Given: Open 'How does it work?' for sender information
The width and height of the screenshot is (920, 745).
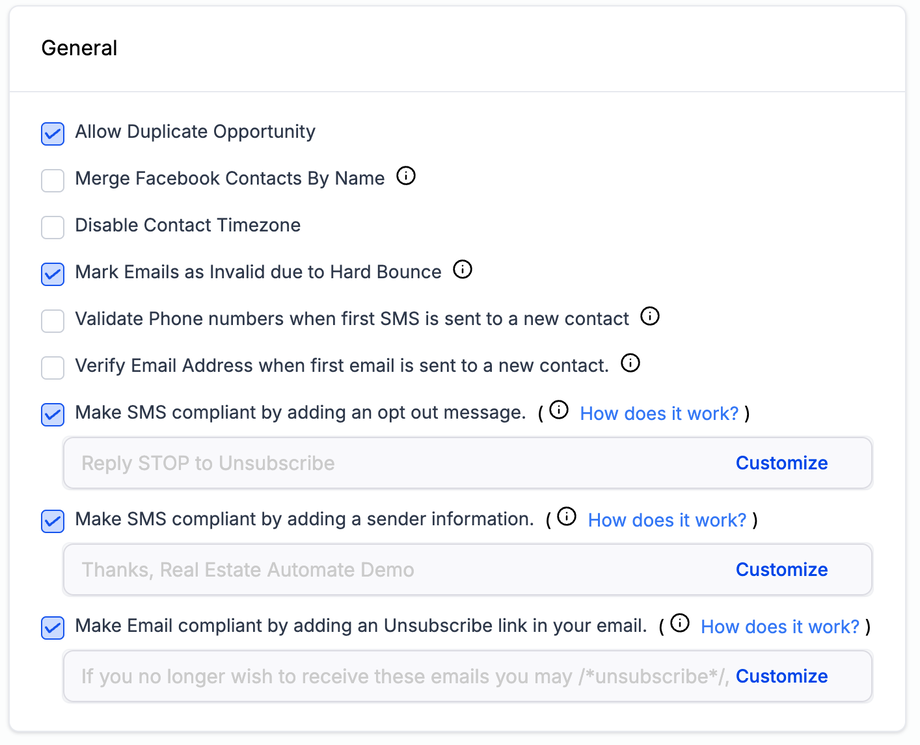Looking at the screenshot, I should (667, 520).
